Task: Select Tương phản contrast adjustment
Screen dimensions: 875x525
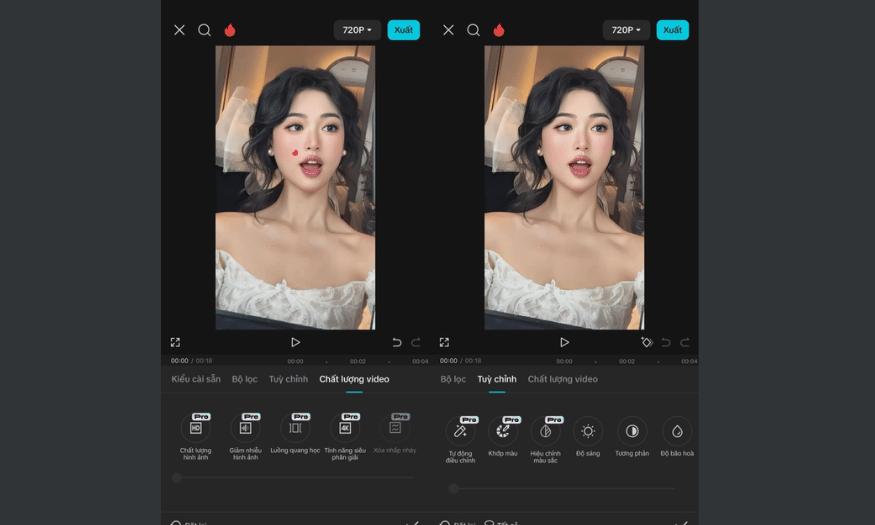Action: (x=632, y=437)
